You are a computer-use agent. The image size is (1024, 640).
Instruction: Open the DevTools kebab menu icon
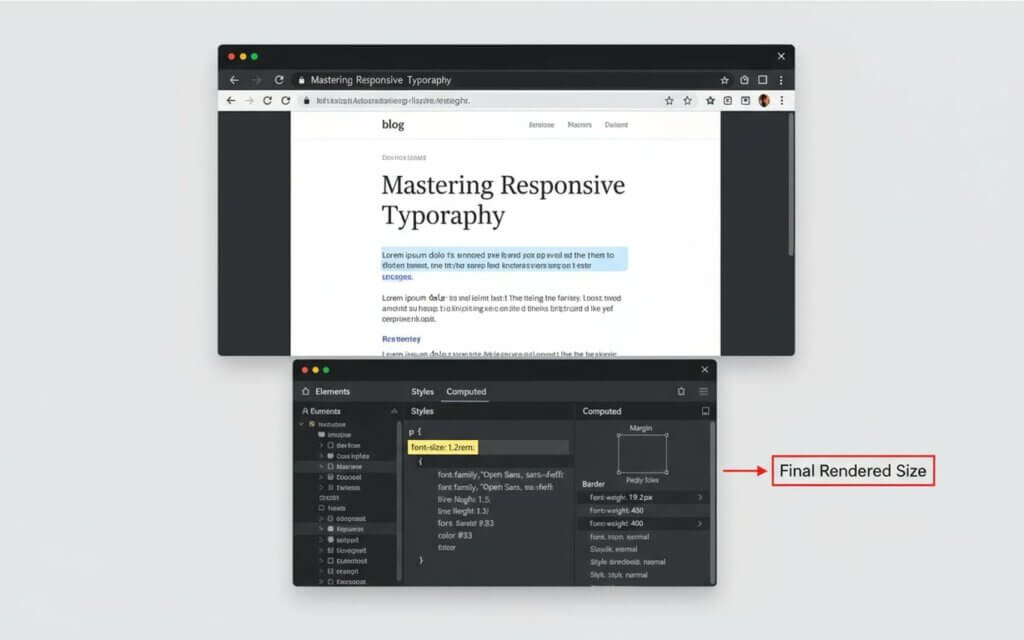click(x=703, y=391)
